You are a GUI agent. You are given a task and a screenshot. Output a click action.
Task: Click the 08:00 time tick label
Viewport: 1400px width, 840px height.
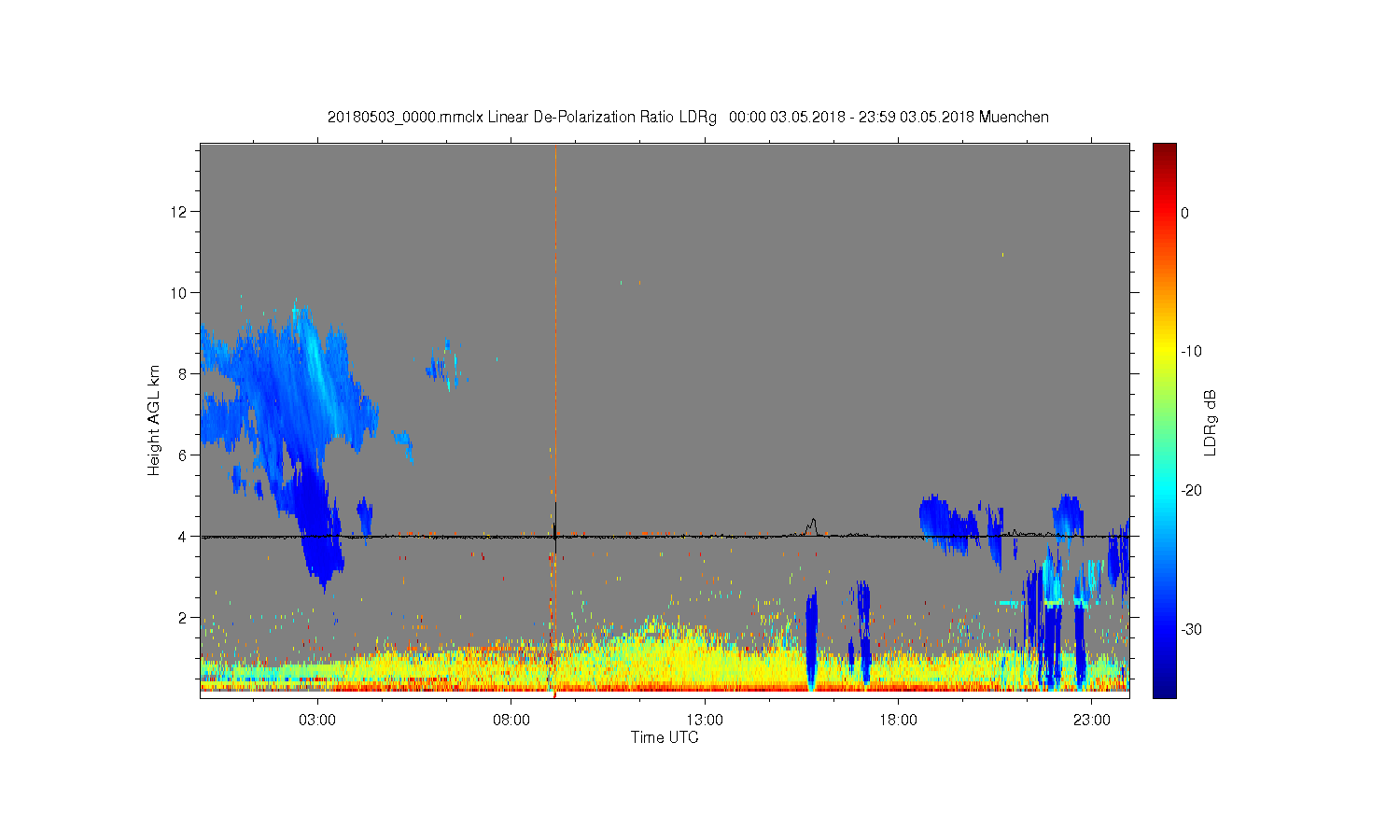[511, 721]
